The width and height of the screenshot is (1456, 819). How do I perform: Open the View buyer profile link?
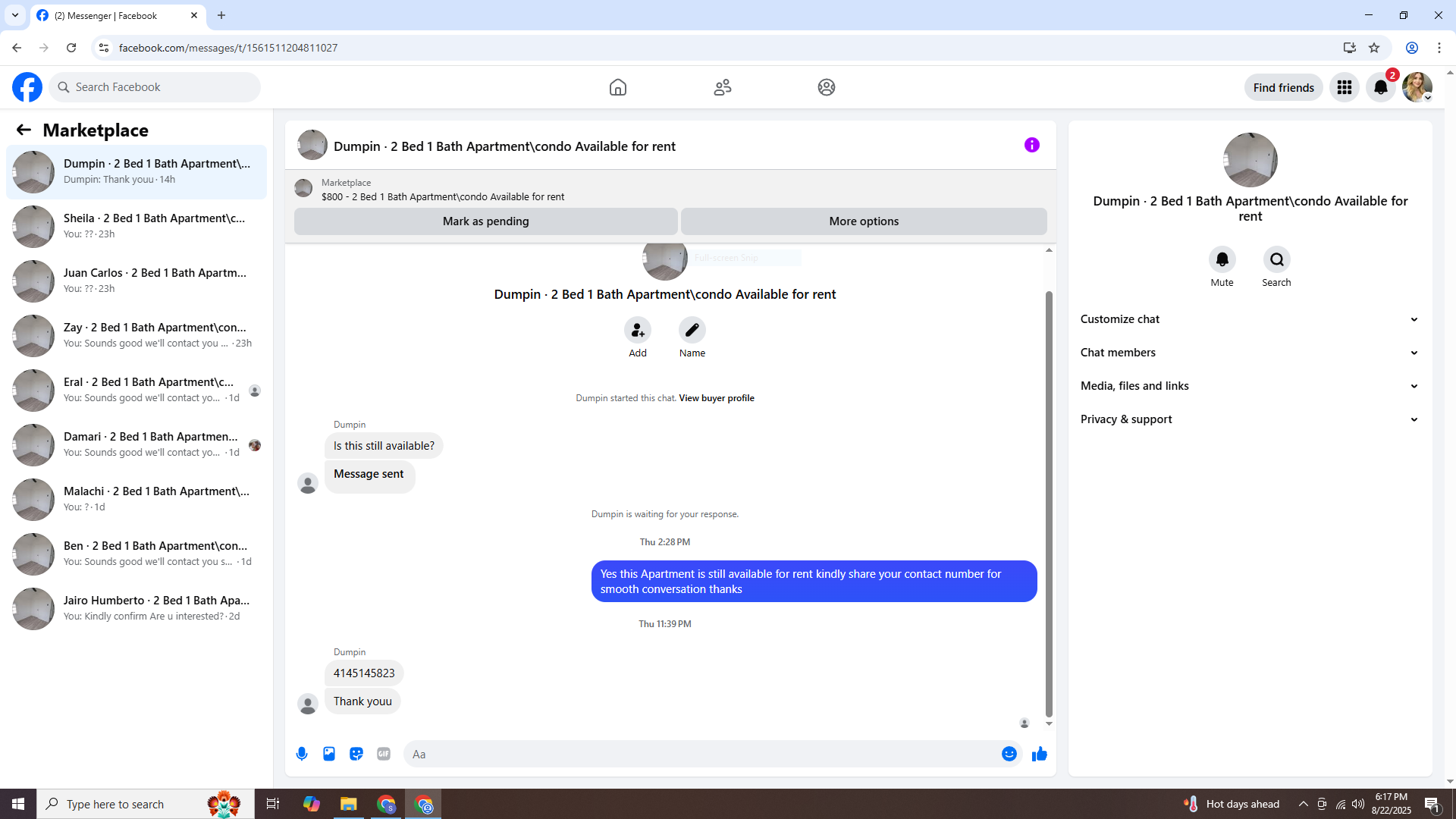click(716, 398)
